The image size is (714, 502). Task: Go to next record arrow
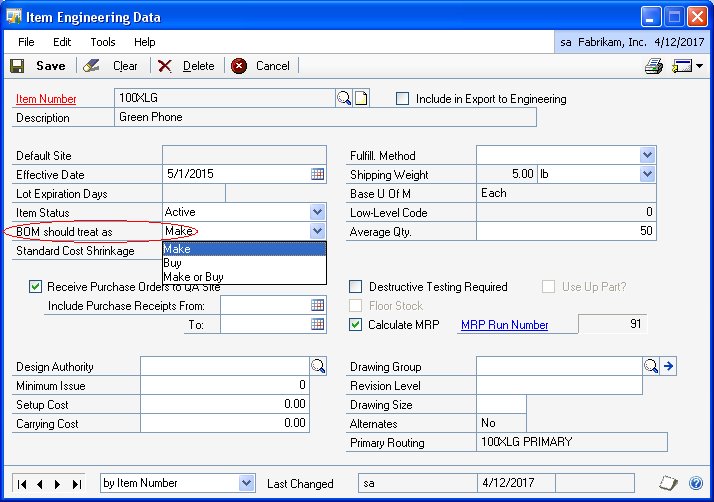(57, 484)
